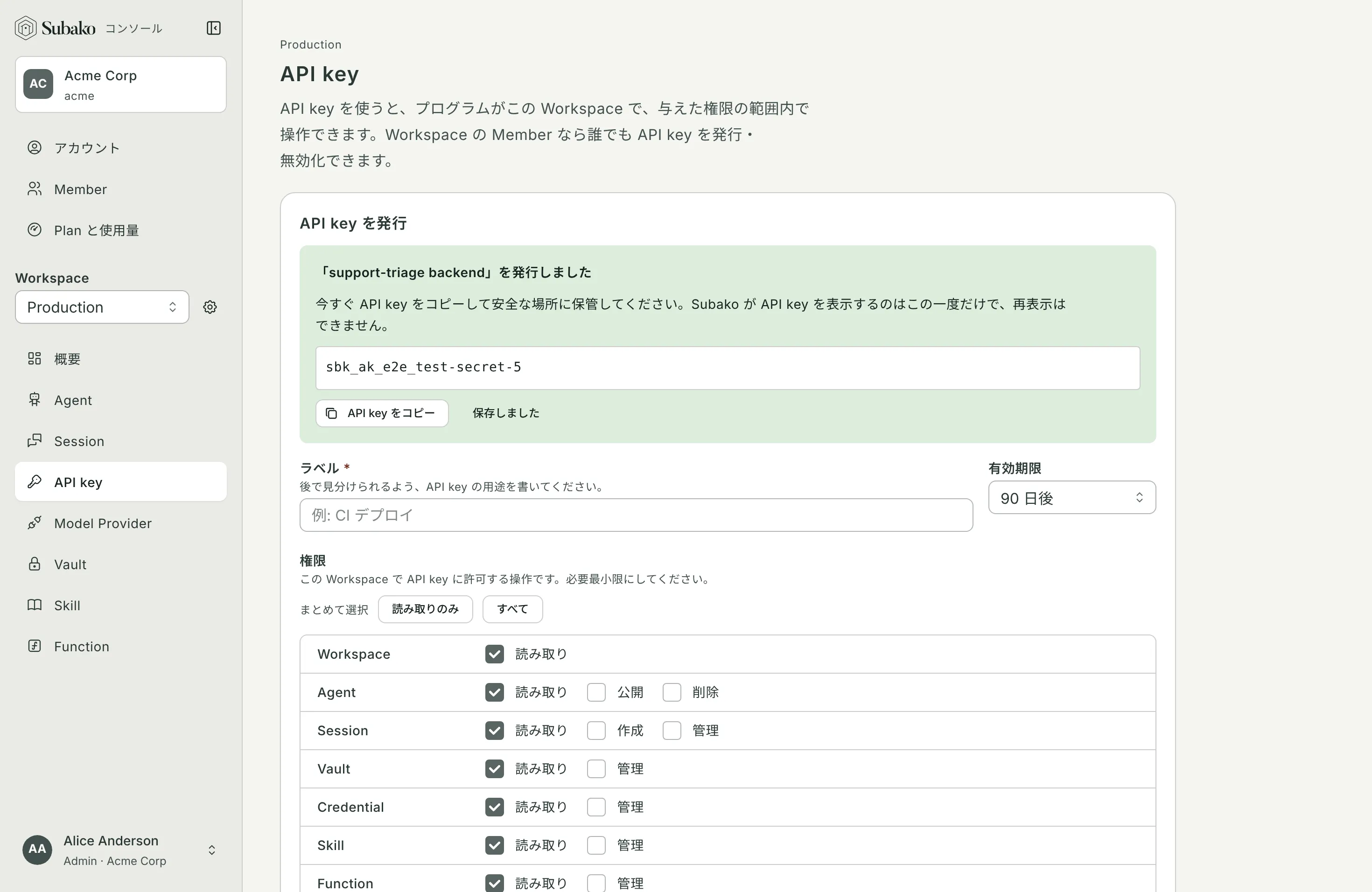Click the Session chat icon
Screen dimensions: 1372x892
(x=35, y=441)
